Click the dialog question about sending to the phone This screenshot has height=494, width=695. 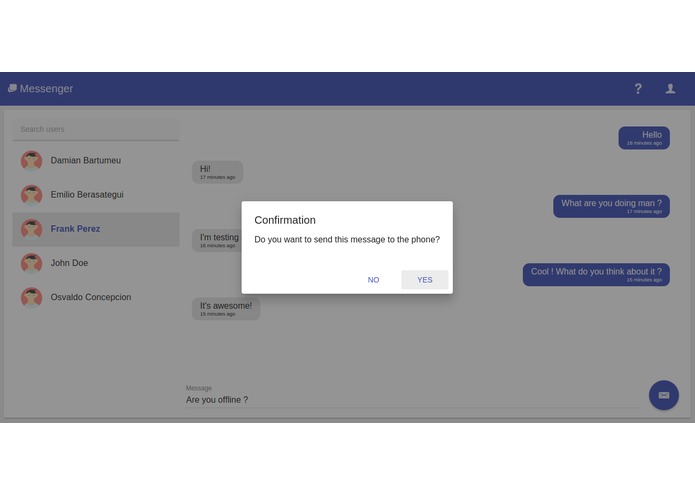click(x=347, y=240)
